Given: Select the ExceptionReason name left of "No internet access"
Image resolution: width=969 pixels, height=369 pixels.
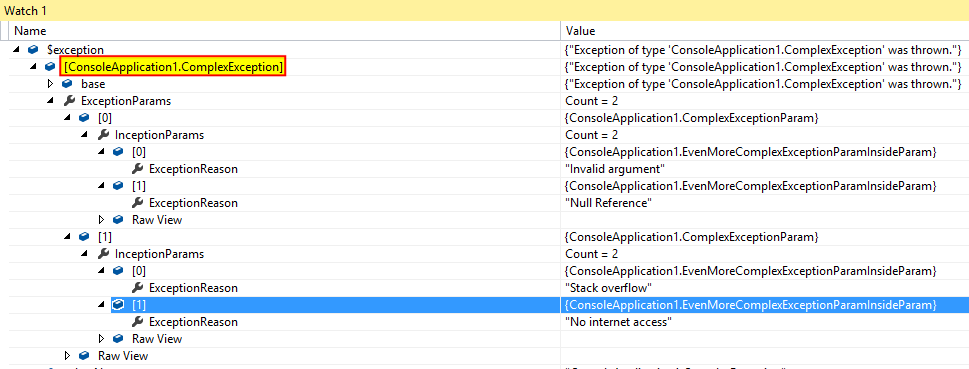Looking at the screenshot, I should pos(193,322).
